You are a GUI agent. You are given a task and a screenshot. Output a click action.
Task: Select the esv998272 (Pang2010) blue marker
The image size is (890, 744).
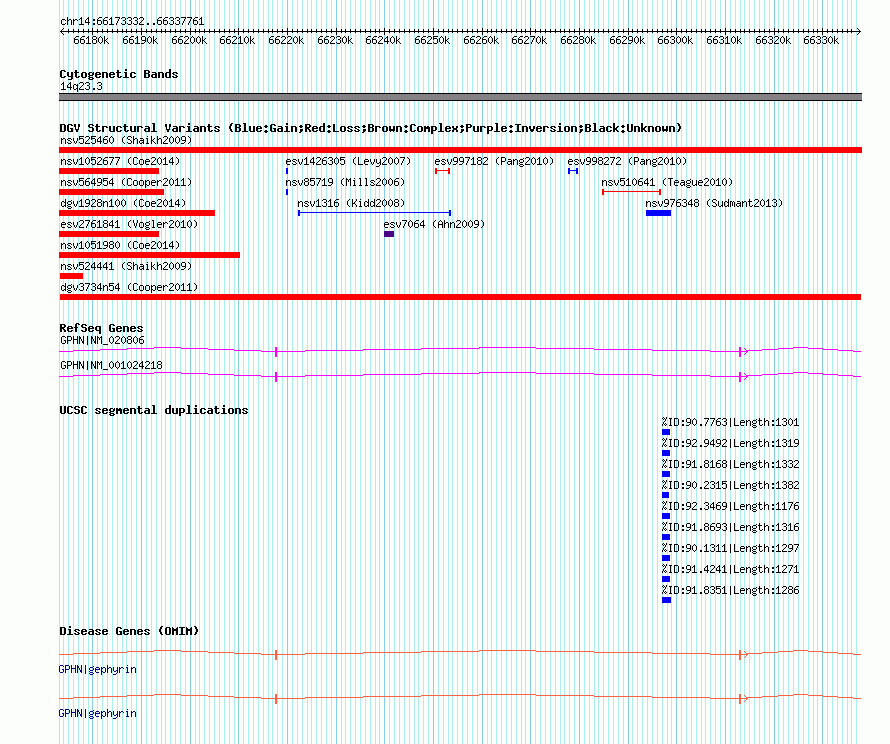(573, 171)
